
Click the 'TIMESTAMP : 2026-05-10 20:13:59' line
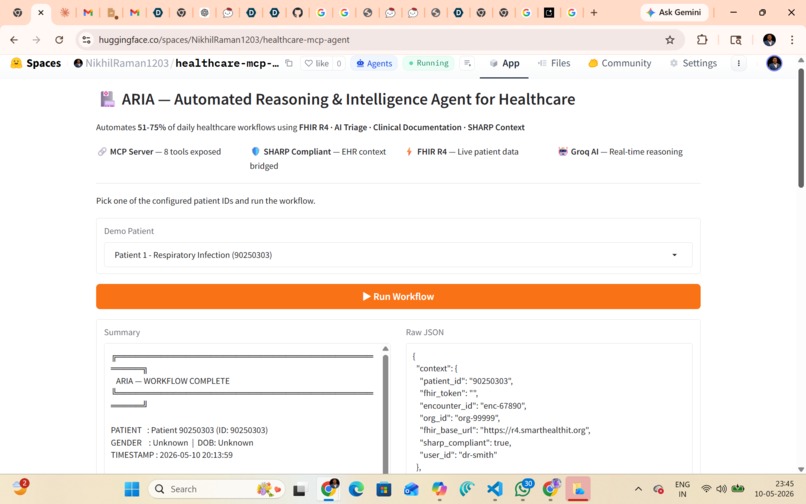(172, 455)
